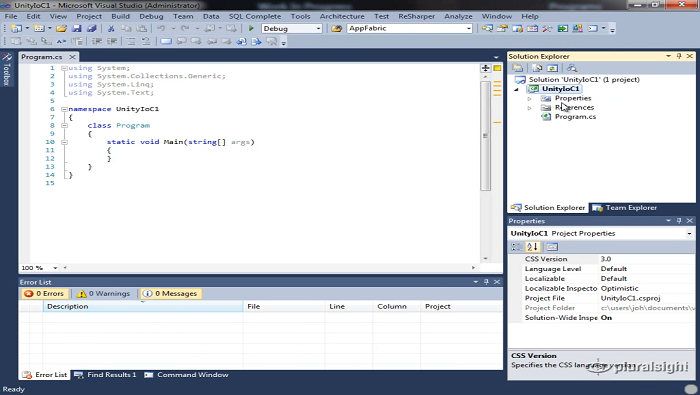This screenshot has width=700, height=395.
Task: Open the Command Window toolbar icon
Action: tap(592, 29)
